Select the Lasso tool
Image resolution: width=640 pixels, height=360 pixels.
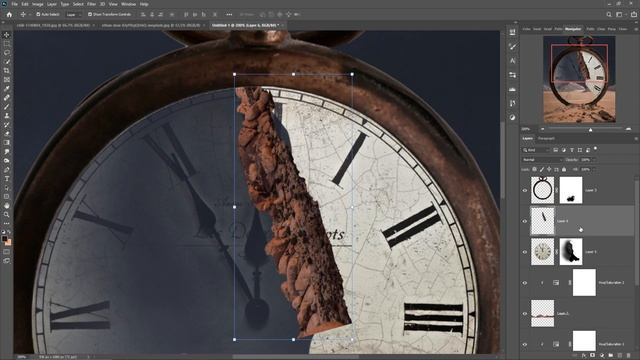[x=7, y=53]
